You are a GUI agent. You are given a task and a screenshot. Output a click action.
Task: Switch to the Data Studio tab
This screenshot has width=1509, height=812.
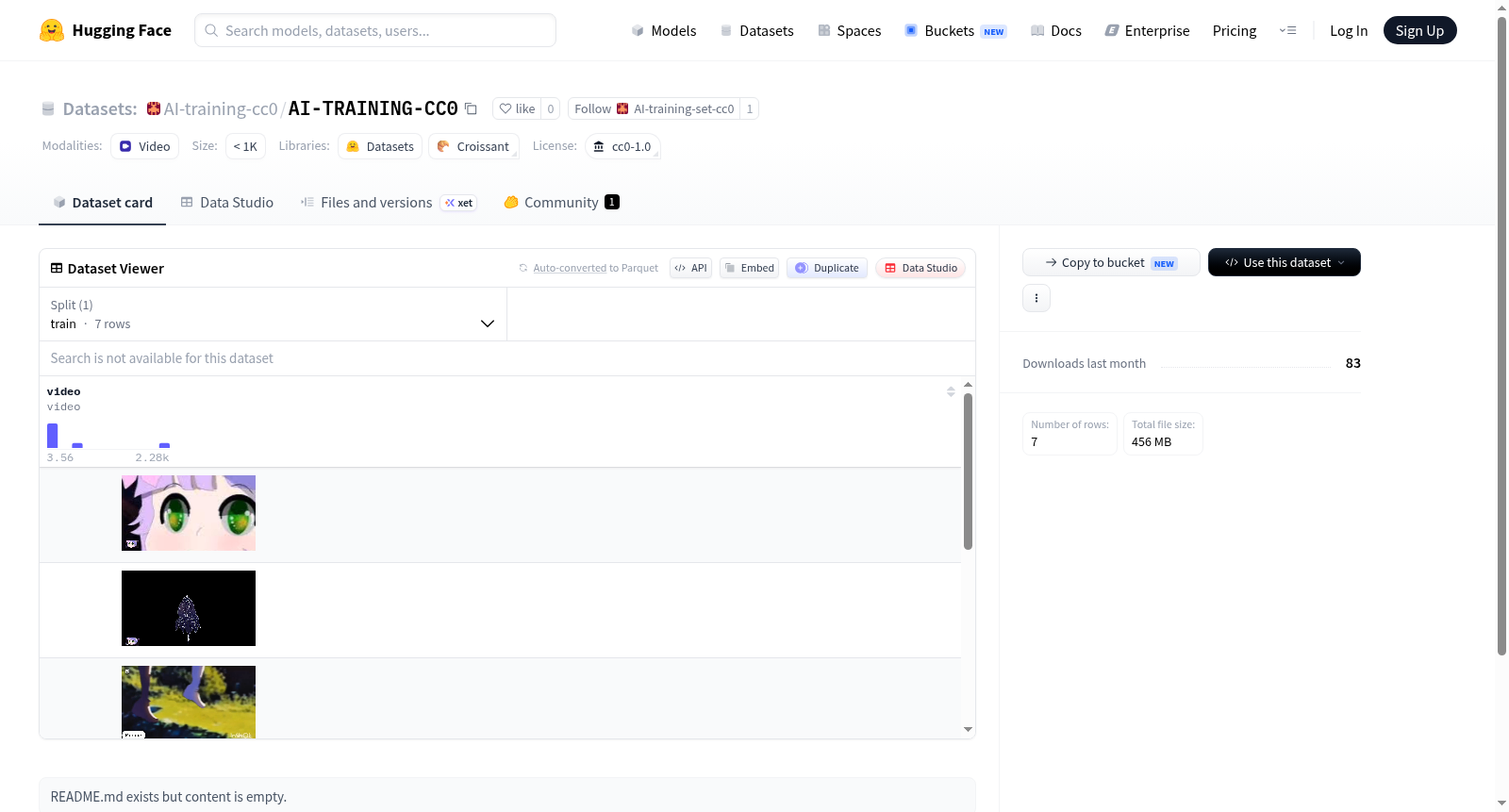tap(227, 202)
